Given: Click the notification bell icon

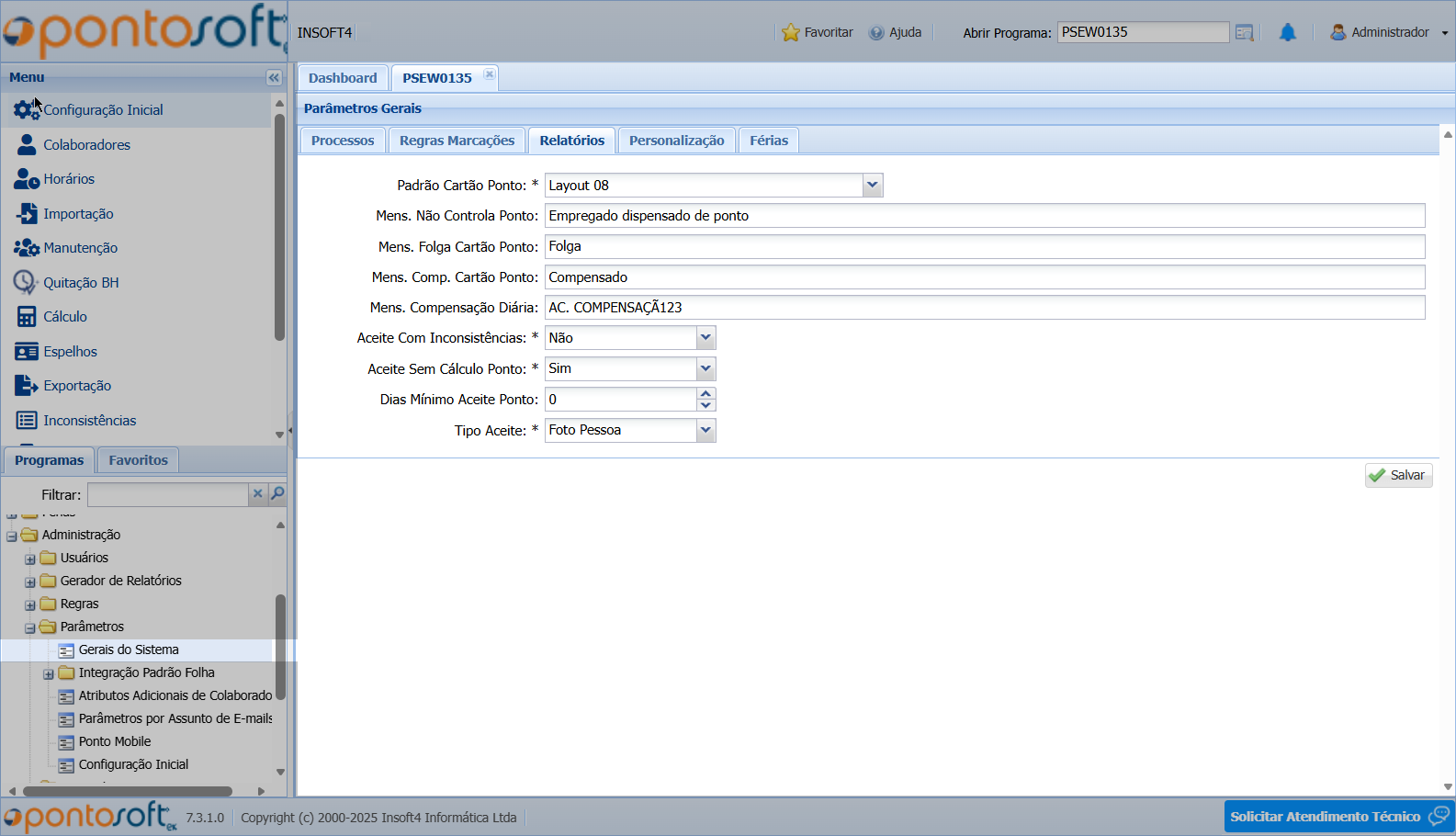Looking at the screenshot, I should coord(1288,33).
